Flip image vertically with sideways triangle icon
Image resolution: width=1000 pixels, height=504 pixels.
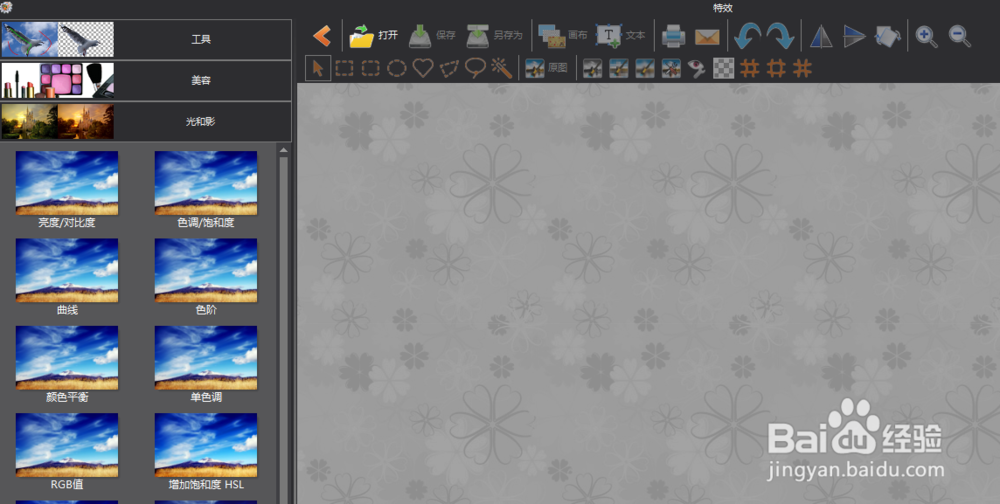pos(854,36)
